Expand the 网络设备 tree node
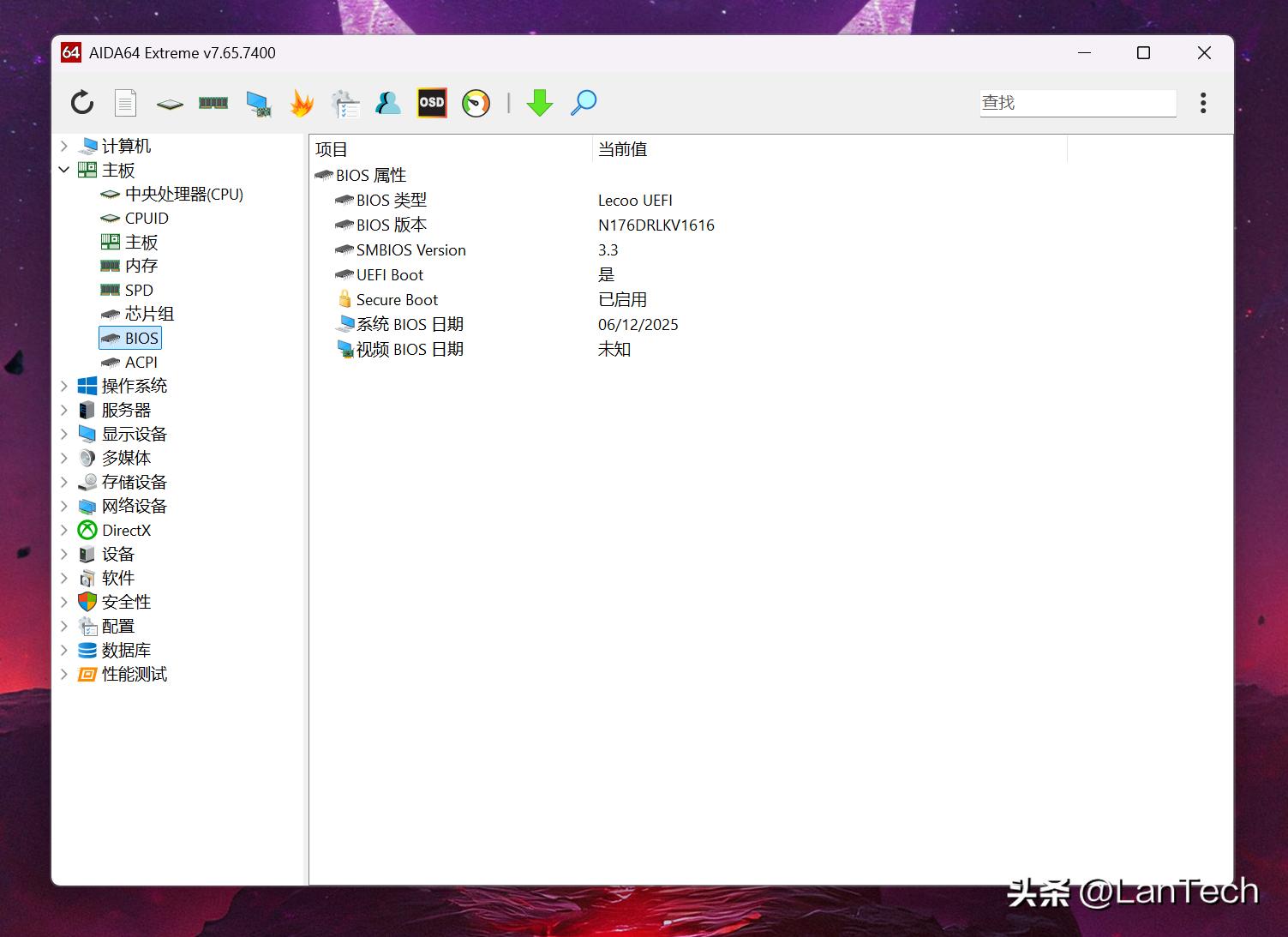 pos(64,507)
